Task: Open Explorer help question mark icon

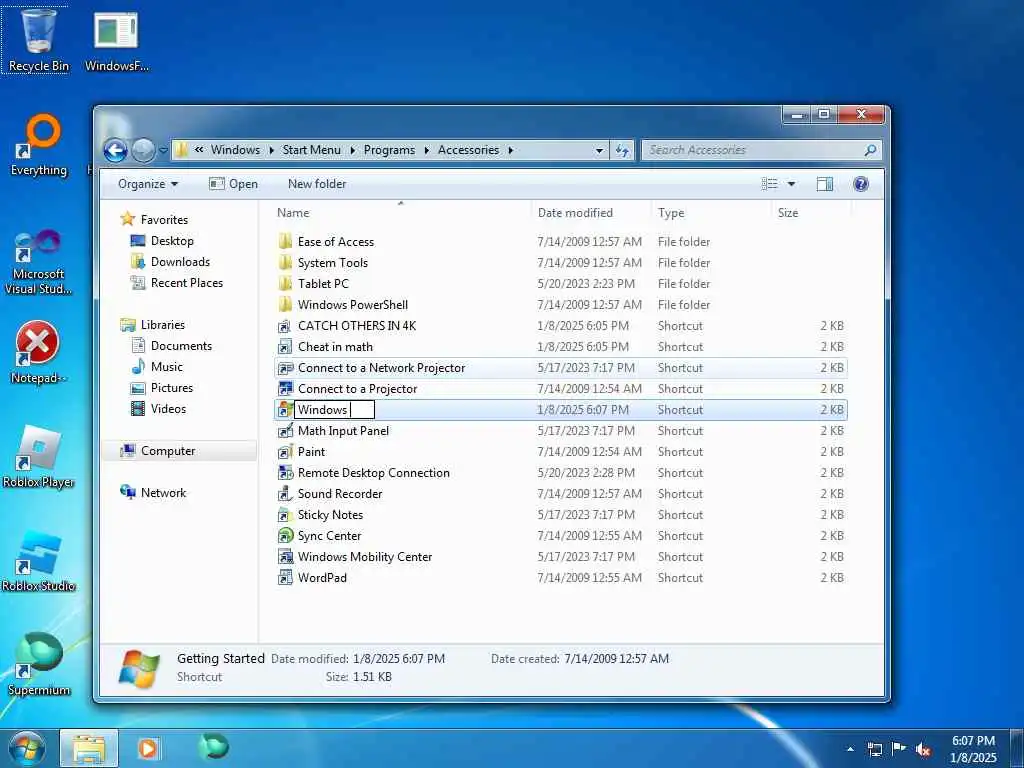Action: 861,184
